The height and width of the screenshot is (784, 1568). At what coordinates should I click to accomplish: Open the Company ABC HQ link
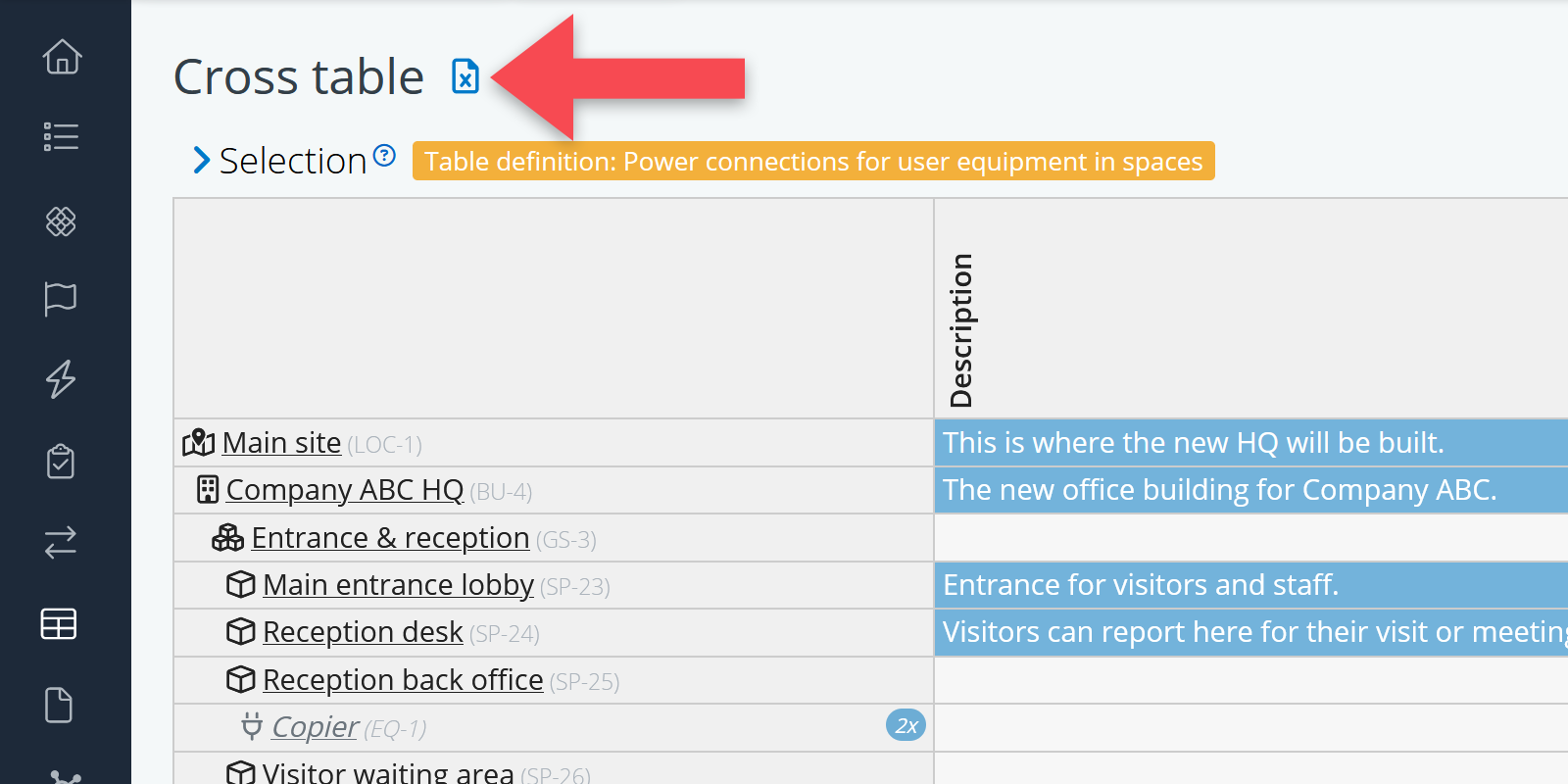pos(344,490)
